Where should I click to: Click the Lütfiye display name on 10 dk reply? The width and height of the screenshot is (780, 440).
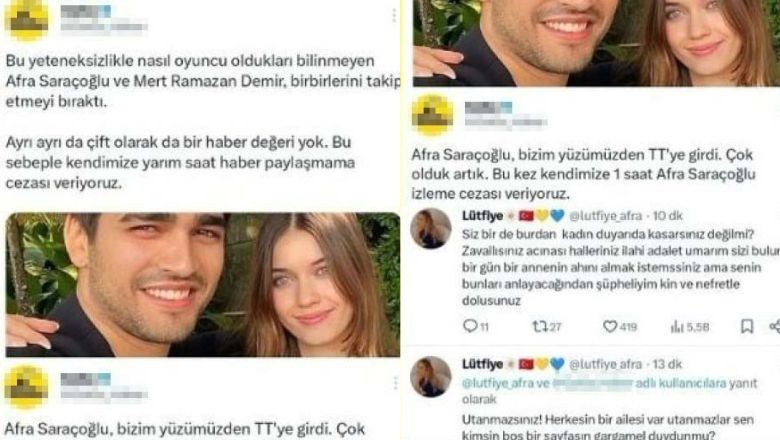coord(483,216)
